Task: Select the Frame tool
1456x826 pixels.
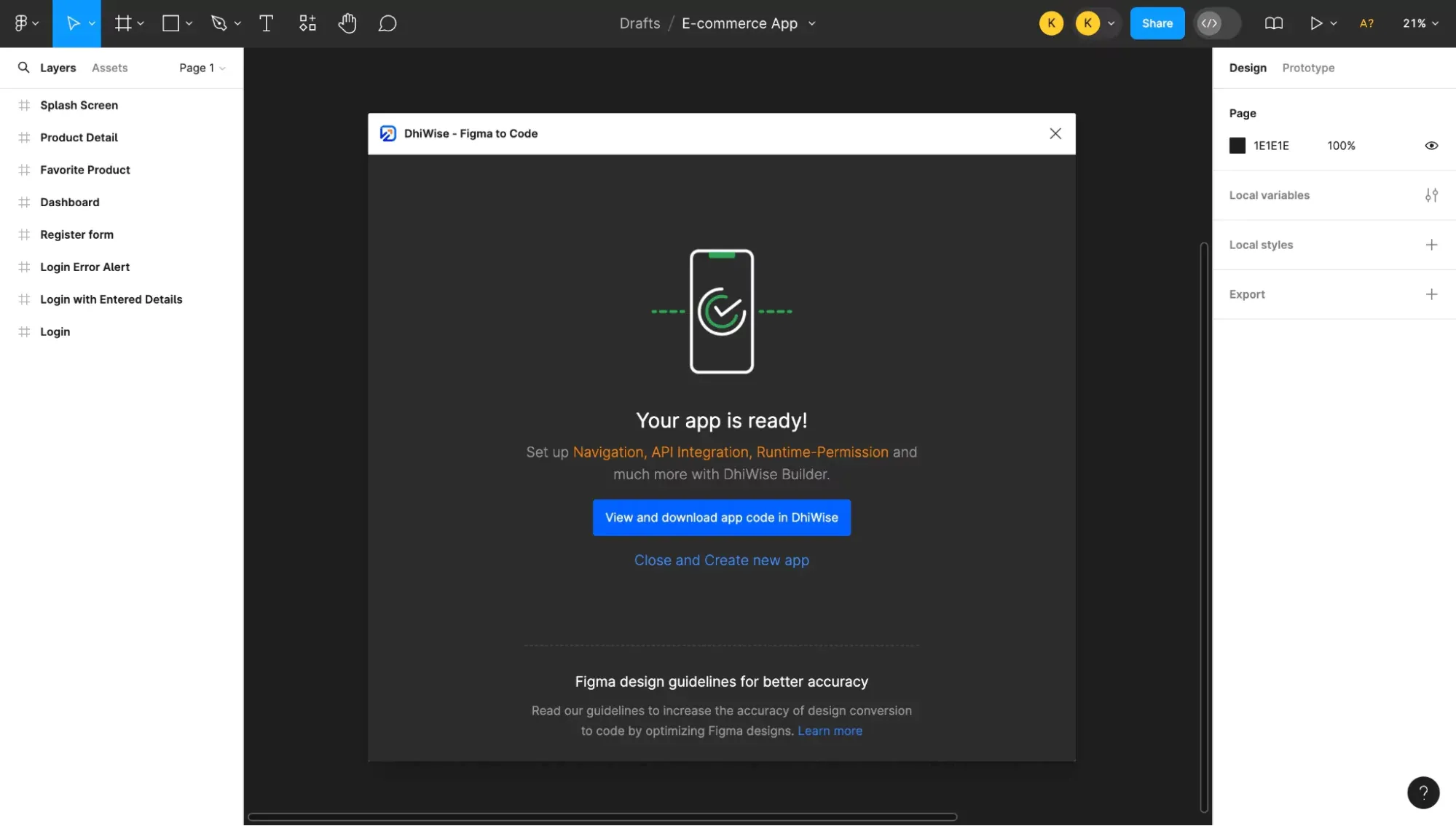Action: pyautogui.click(x=124, y=23)
